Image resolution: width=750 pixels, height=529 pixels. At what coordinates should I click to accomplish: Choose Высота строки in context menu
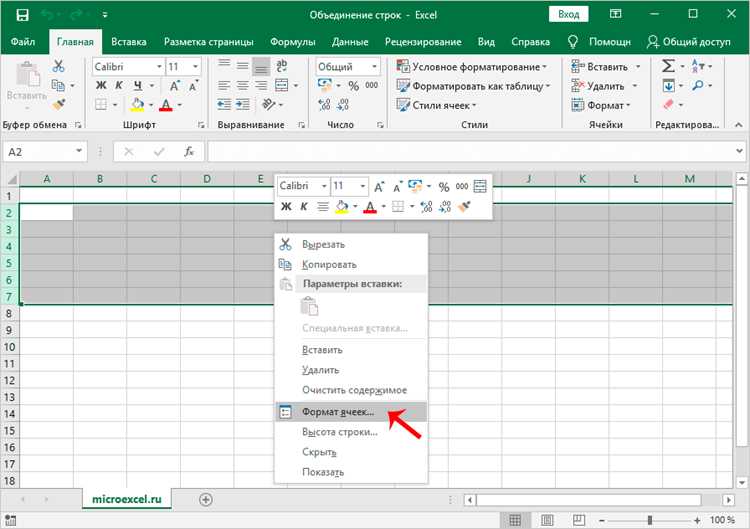point(351,432)
